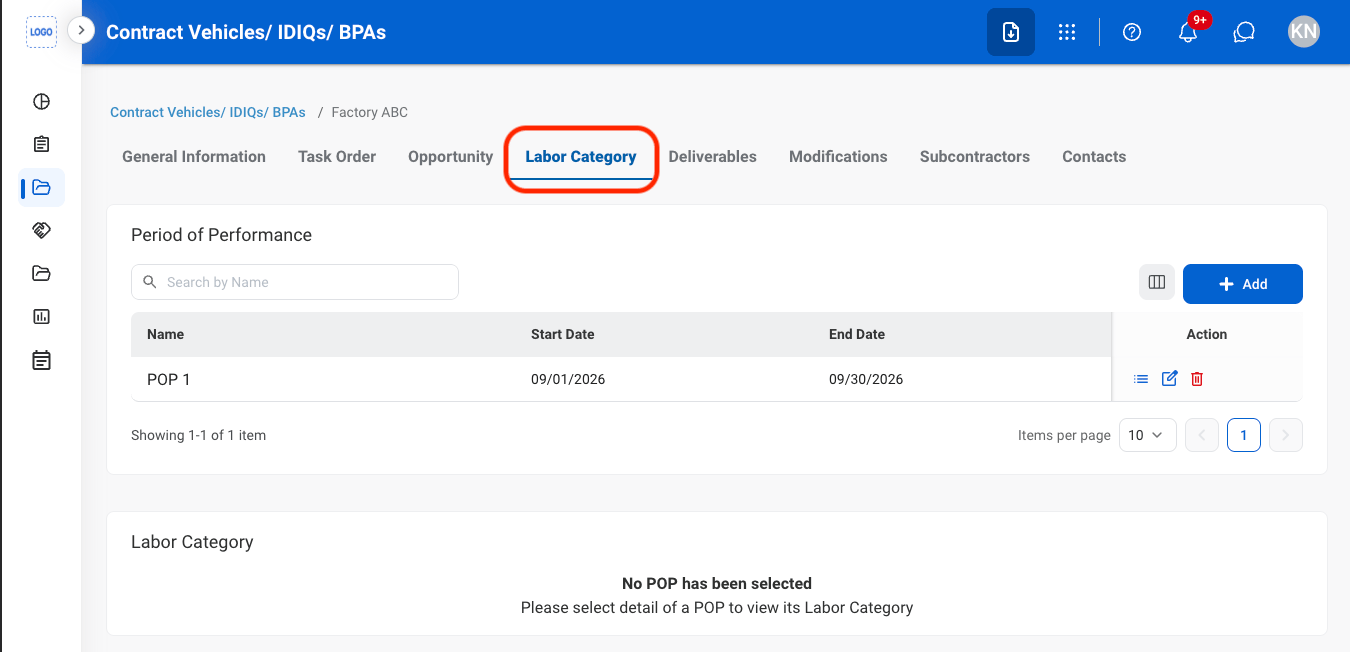Viewport: 1350px width, 652px height.
Task: Click the download icon in the top bar
Action: [x=1011, y=32]
